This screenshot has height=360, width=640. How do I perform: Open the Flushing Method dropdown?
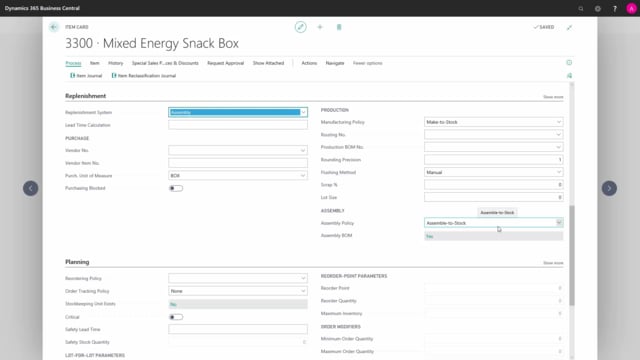(x=493, y=172)
